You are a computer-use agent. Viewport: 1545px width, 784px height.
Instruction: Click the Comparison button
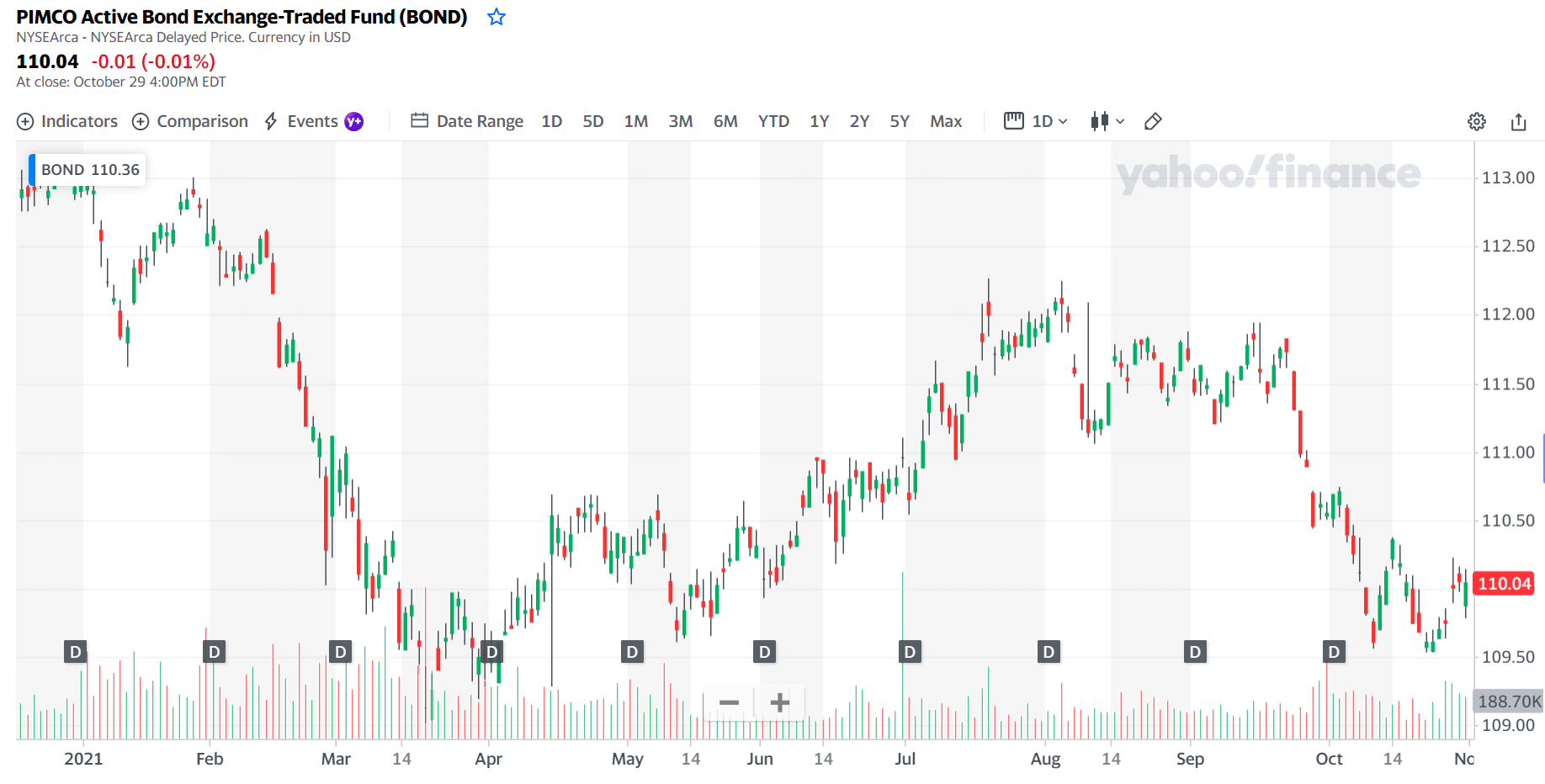[x=190, y=121]
